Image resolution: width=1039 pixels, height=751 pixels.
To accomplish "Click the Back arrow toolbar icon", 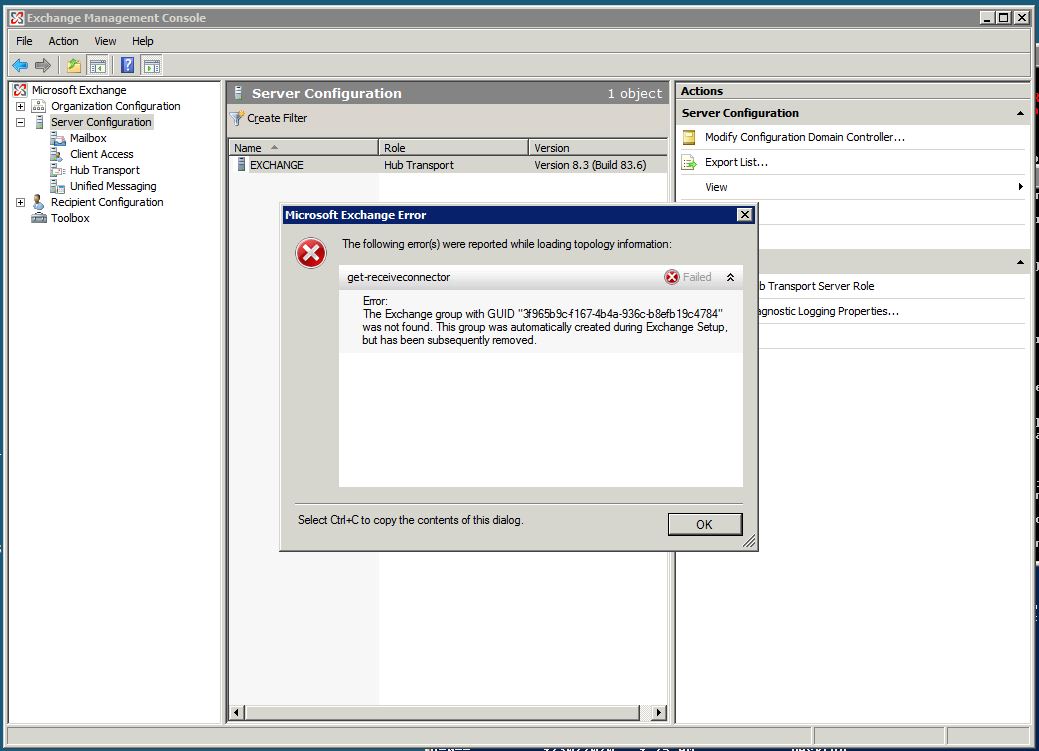I will coord(20,65).
